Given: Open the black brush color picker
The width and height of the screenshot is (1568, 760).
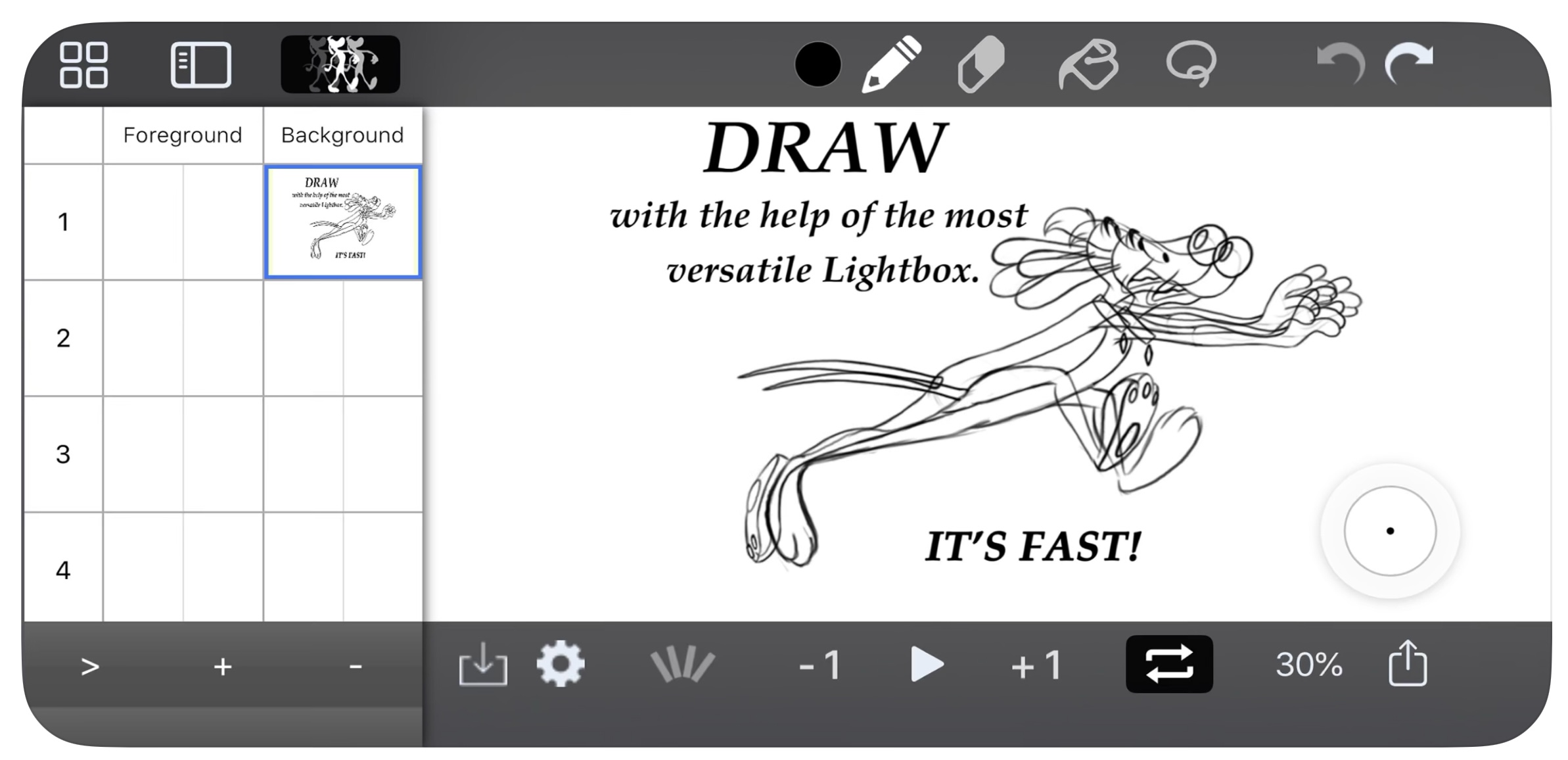Looking at the screenshot, I should point(817,64).
